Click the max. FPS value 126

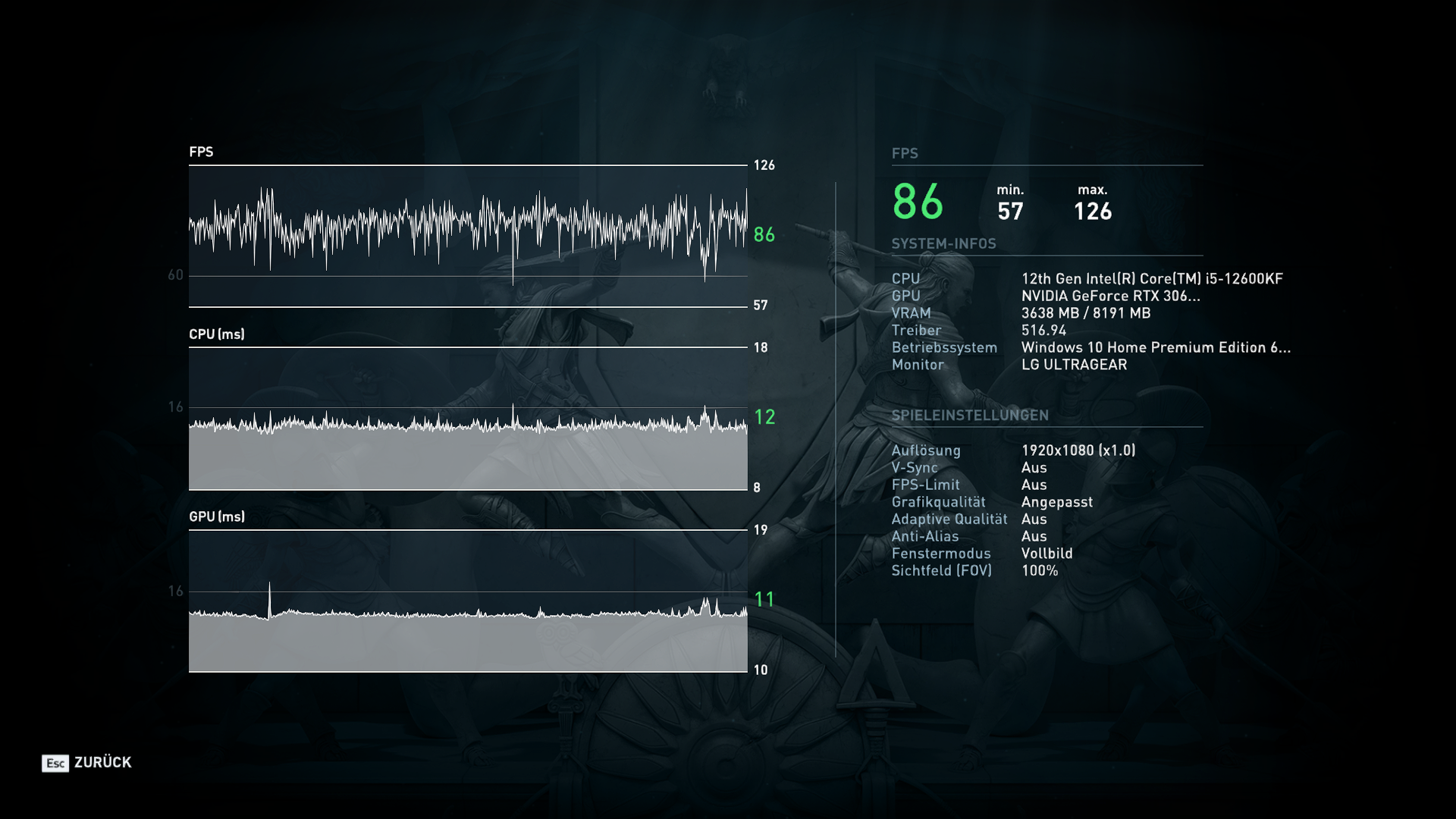click(x=1093, y=212)
